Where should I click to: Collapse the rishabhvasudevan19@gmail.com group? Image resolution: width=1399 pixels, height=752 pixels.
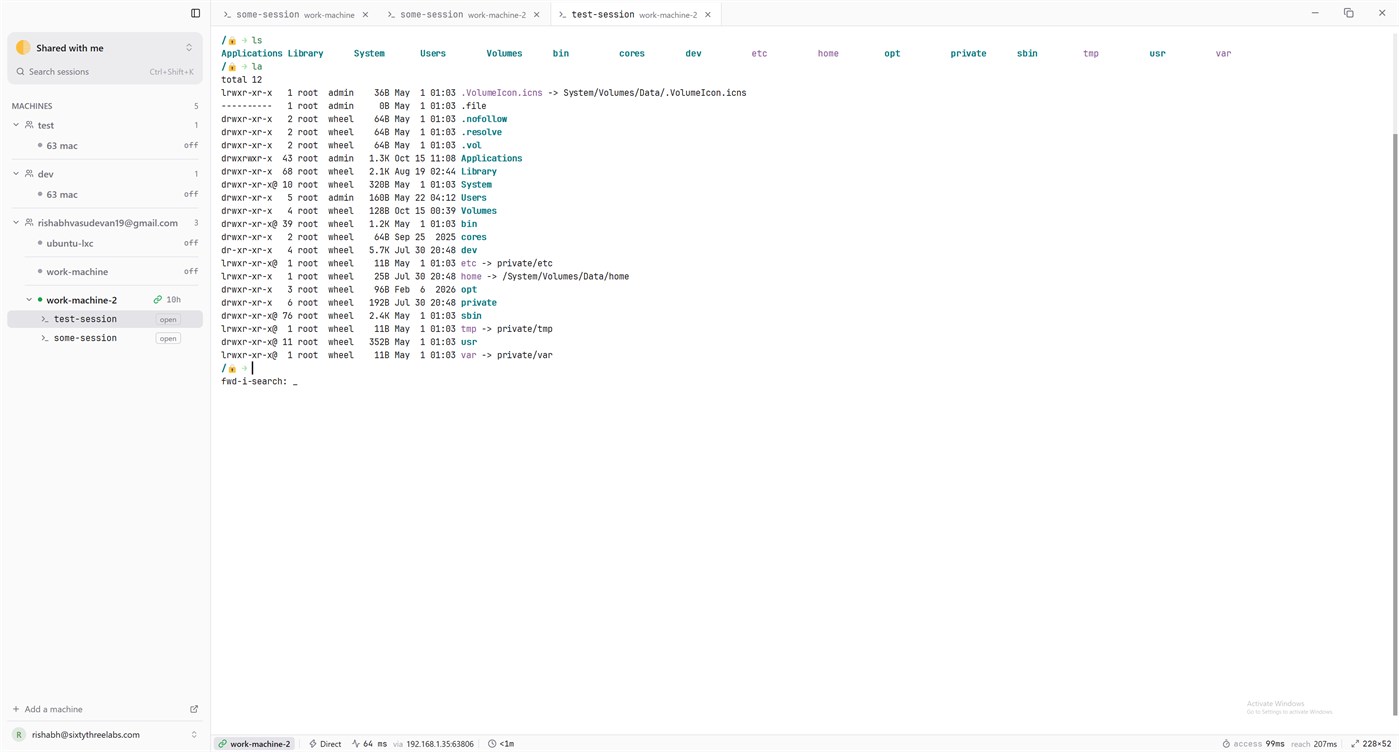tap(16, 223)
